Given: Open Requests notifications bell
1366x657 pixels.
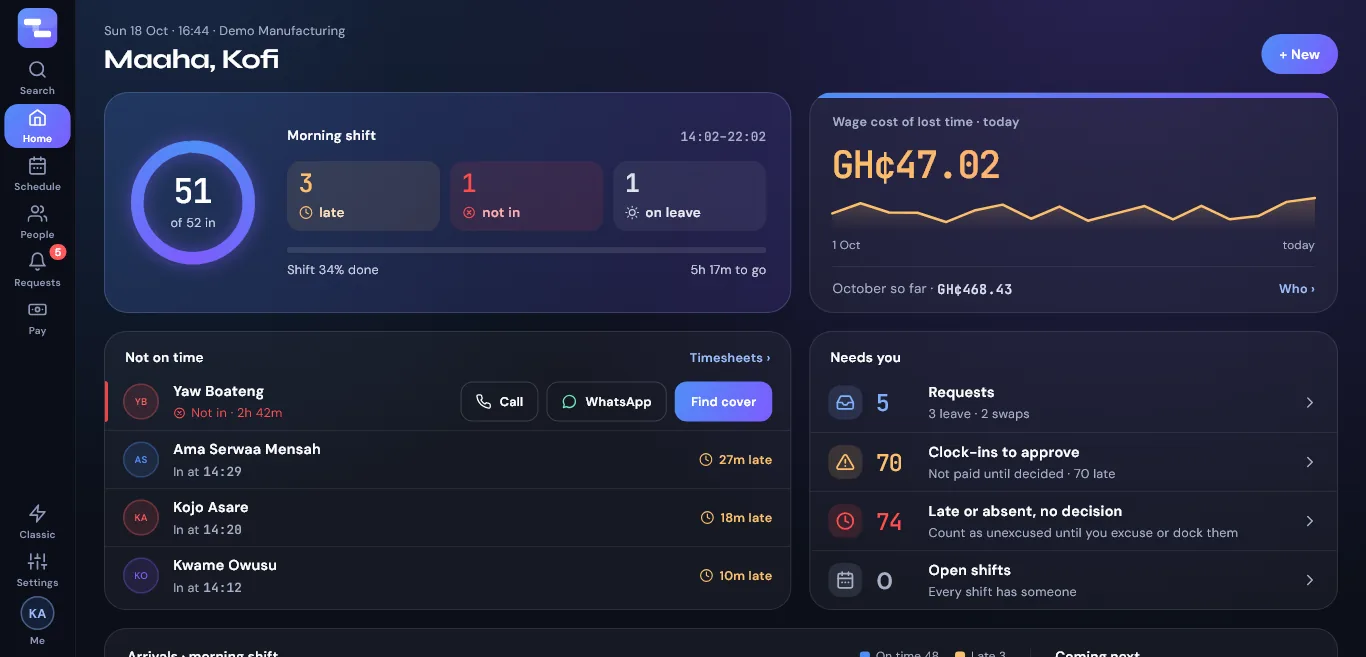Looking at the screenshot, I should tap(37, 270).
